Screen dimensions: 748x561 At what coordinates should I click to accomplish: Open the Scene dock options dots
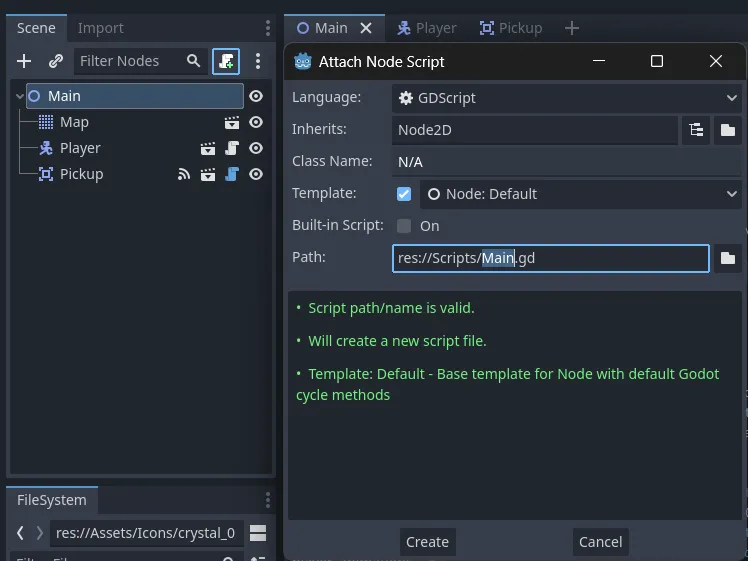[x=268, y=28]
